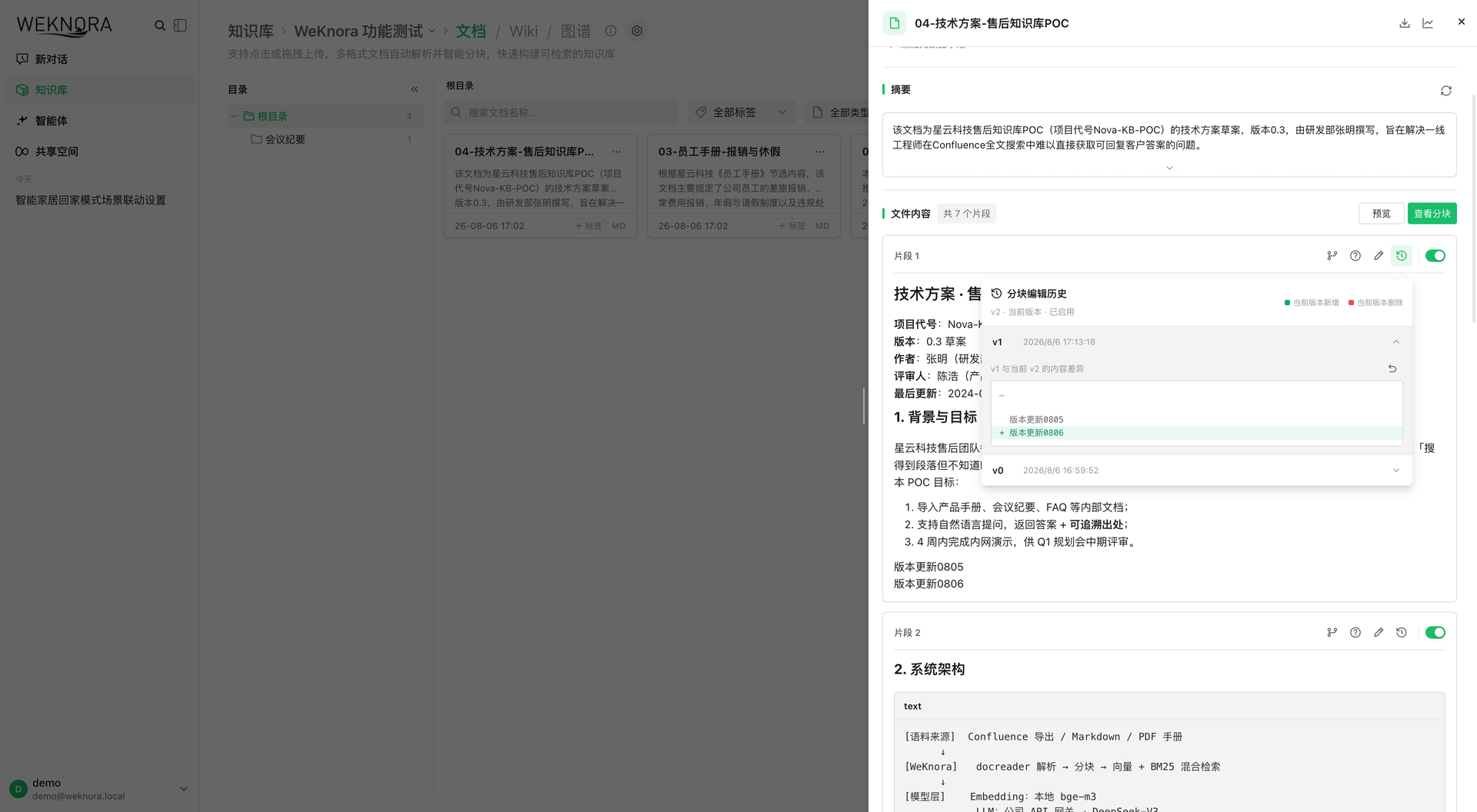Click the 预览 button
Screen dimensions: 1477x812
[x=1382, y=214]
